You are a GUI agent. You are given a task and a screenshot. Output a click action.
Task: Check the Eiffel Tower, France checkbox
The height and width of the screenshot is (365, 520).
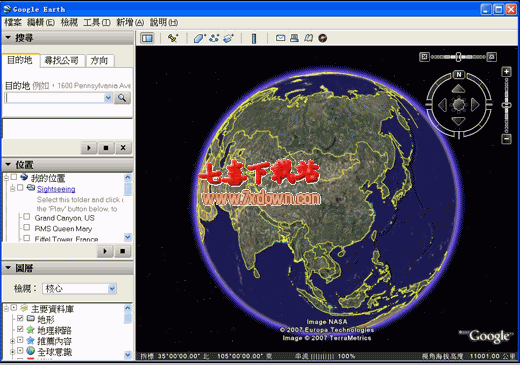coord(27,238)
